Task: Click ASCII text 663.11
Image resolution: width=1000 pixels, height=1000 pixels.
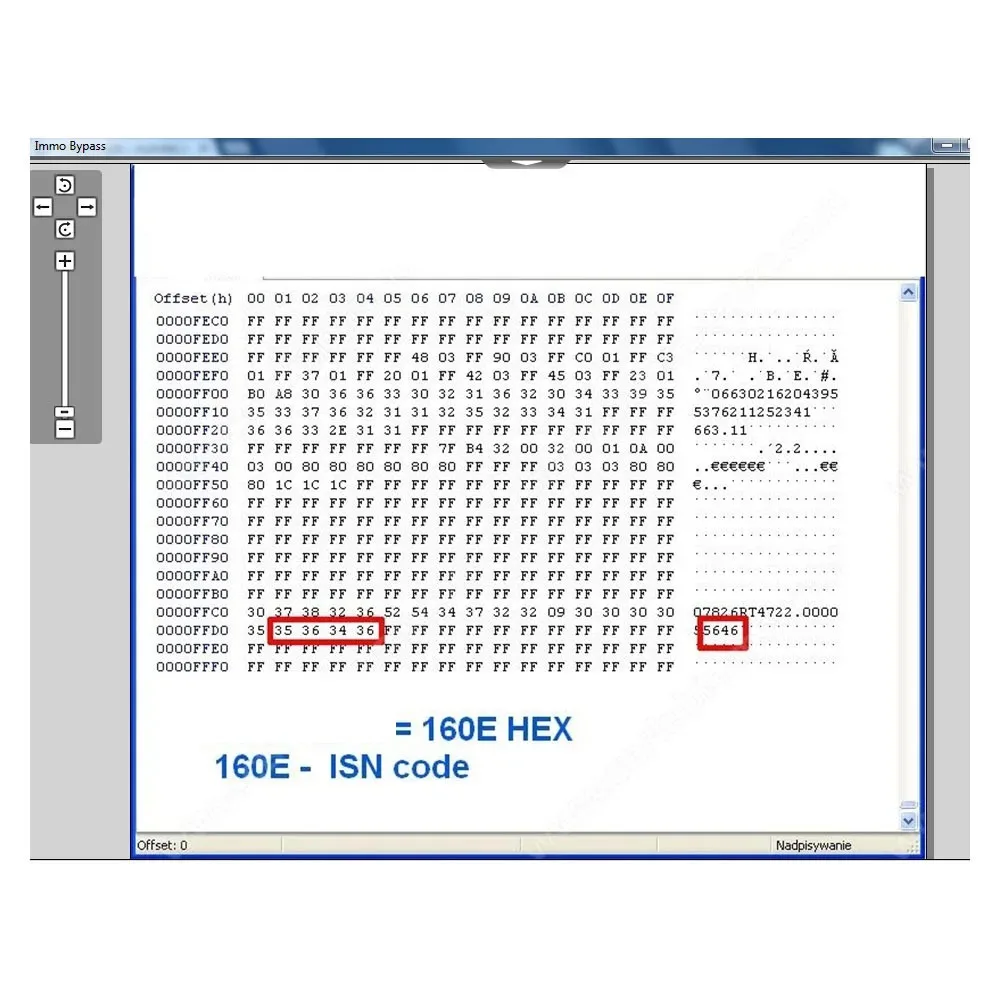Action: [720, 430]
